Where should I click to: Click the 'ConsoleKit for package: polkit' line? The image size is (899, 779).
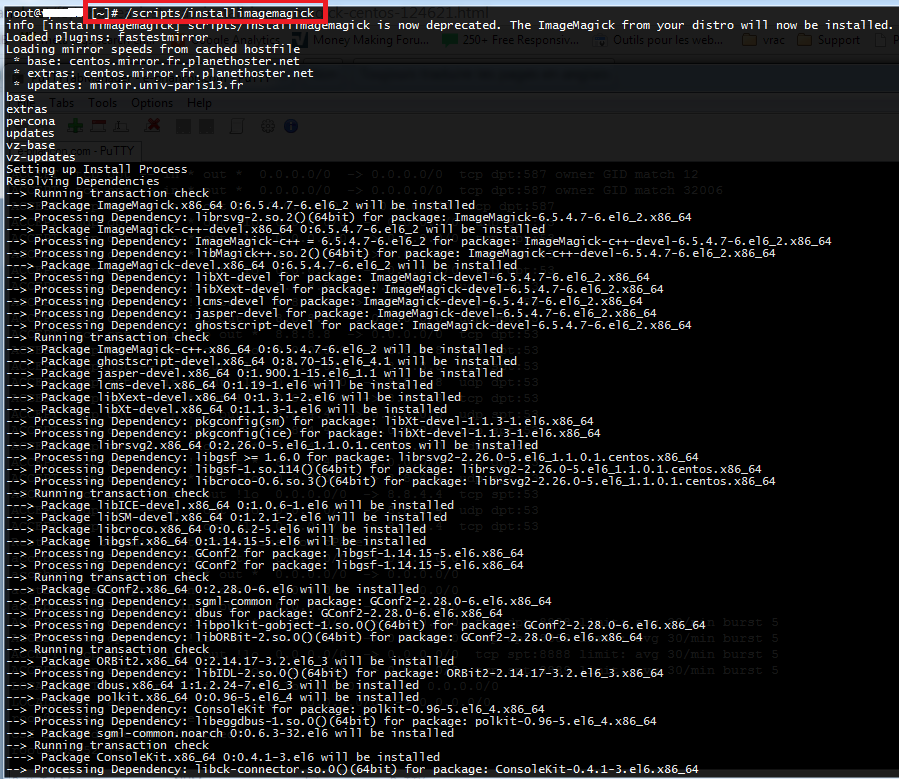tap(275, 710)
